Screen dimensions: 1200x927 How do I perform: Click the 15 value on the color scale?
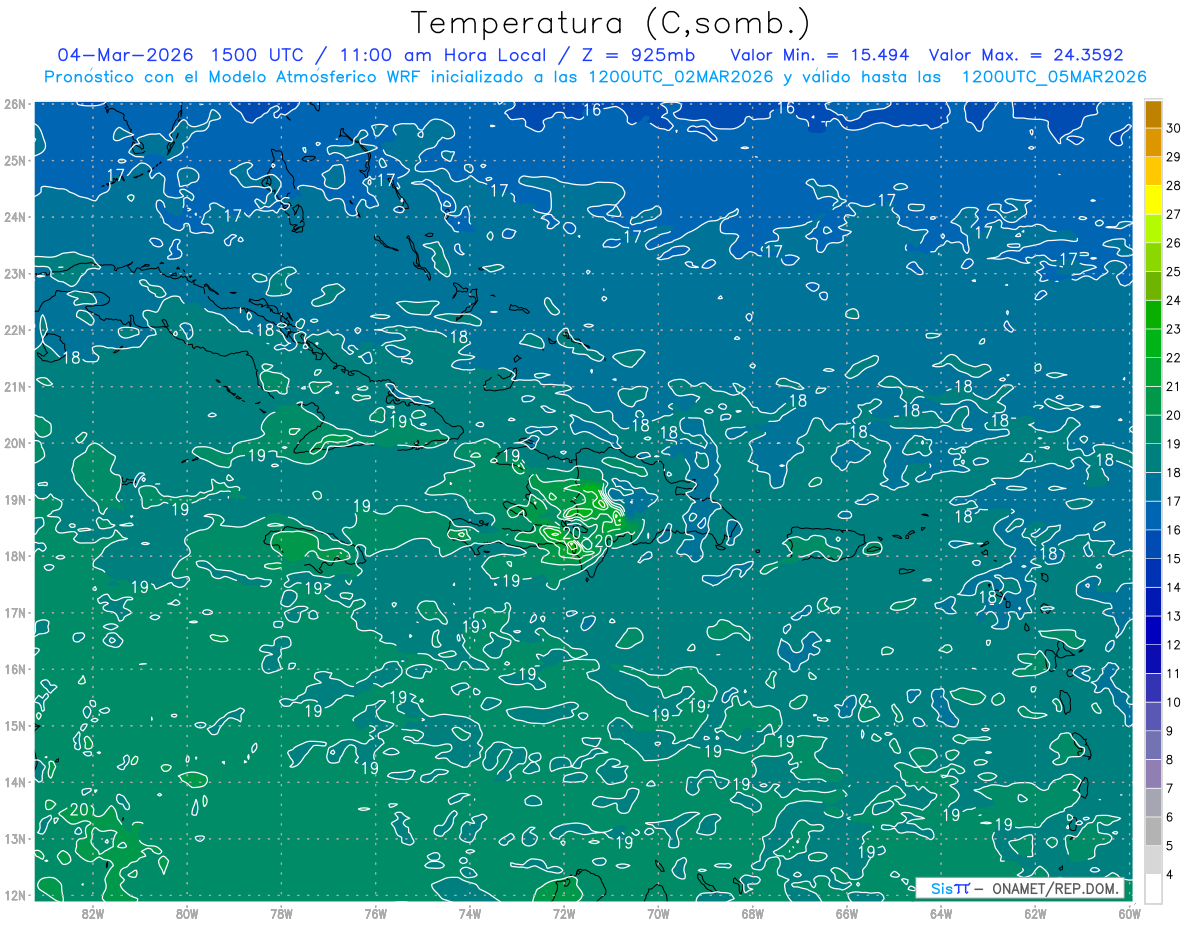(1173, 558)
